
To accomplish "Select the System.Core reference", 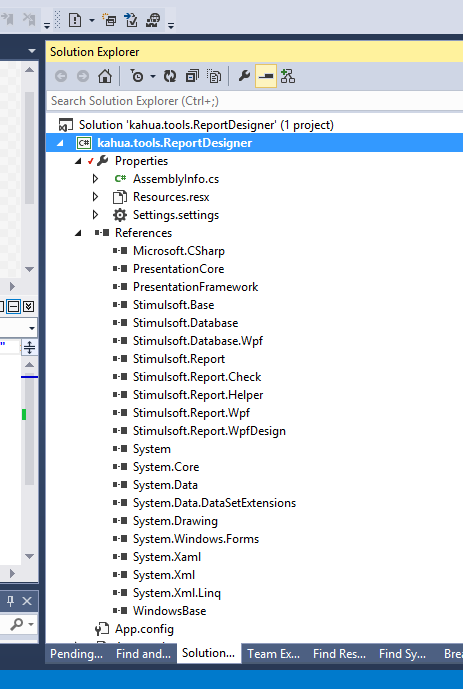I will point(166,467).
